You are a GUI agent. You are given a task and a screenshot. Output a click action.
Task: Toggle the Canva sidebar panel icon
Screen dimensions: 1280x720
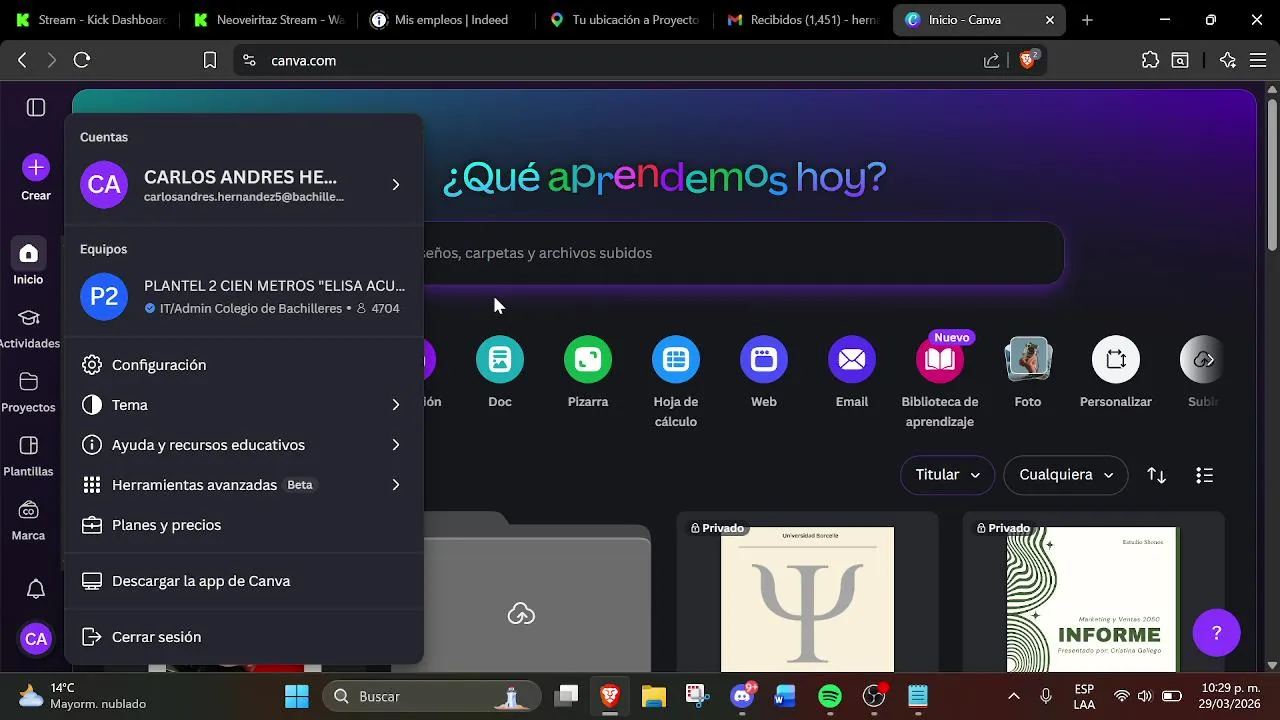coord(36,107)
